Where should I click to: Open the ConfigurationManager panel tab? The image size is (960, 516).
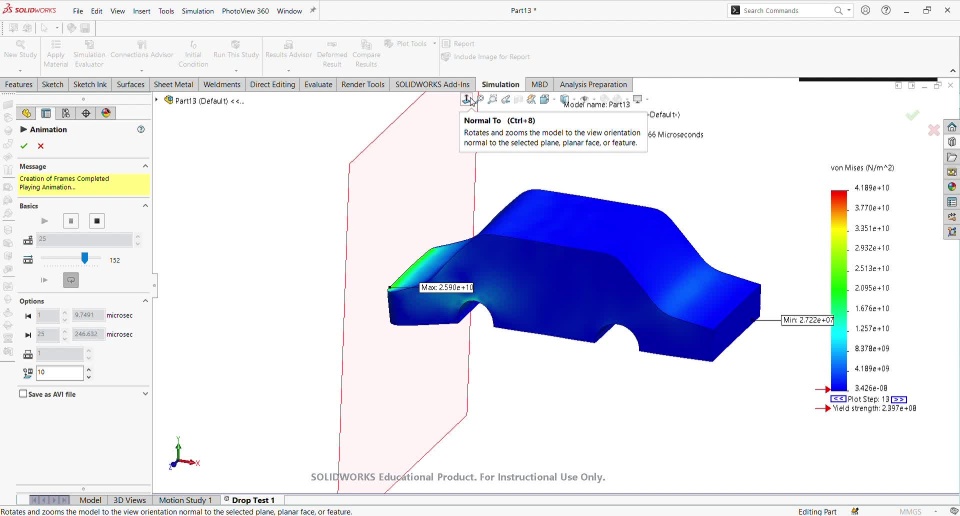pyautogui.click(x=66, y=113)
